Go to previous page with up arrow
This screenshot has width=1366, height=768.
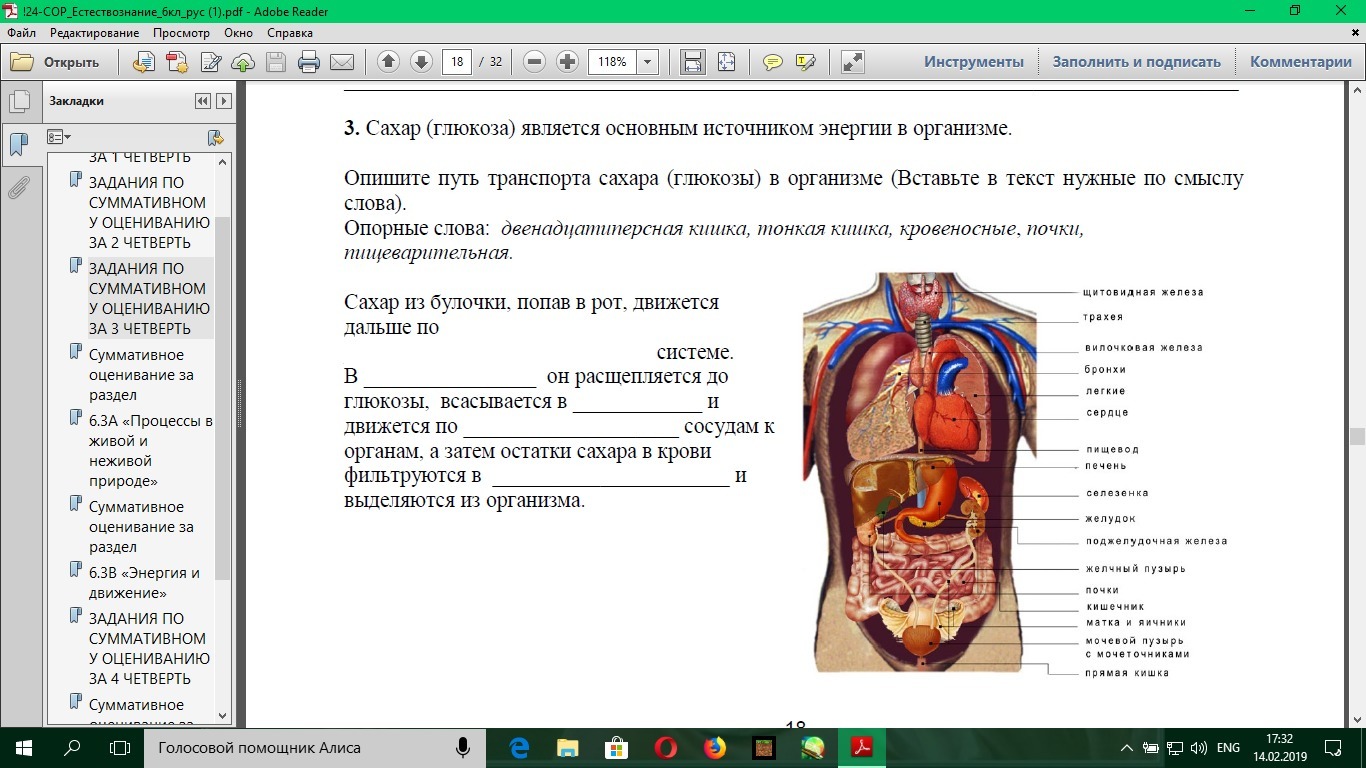(388, 62)
